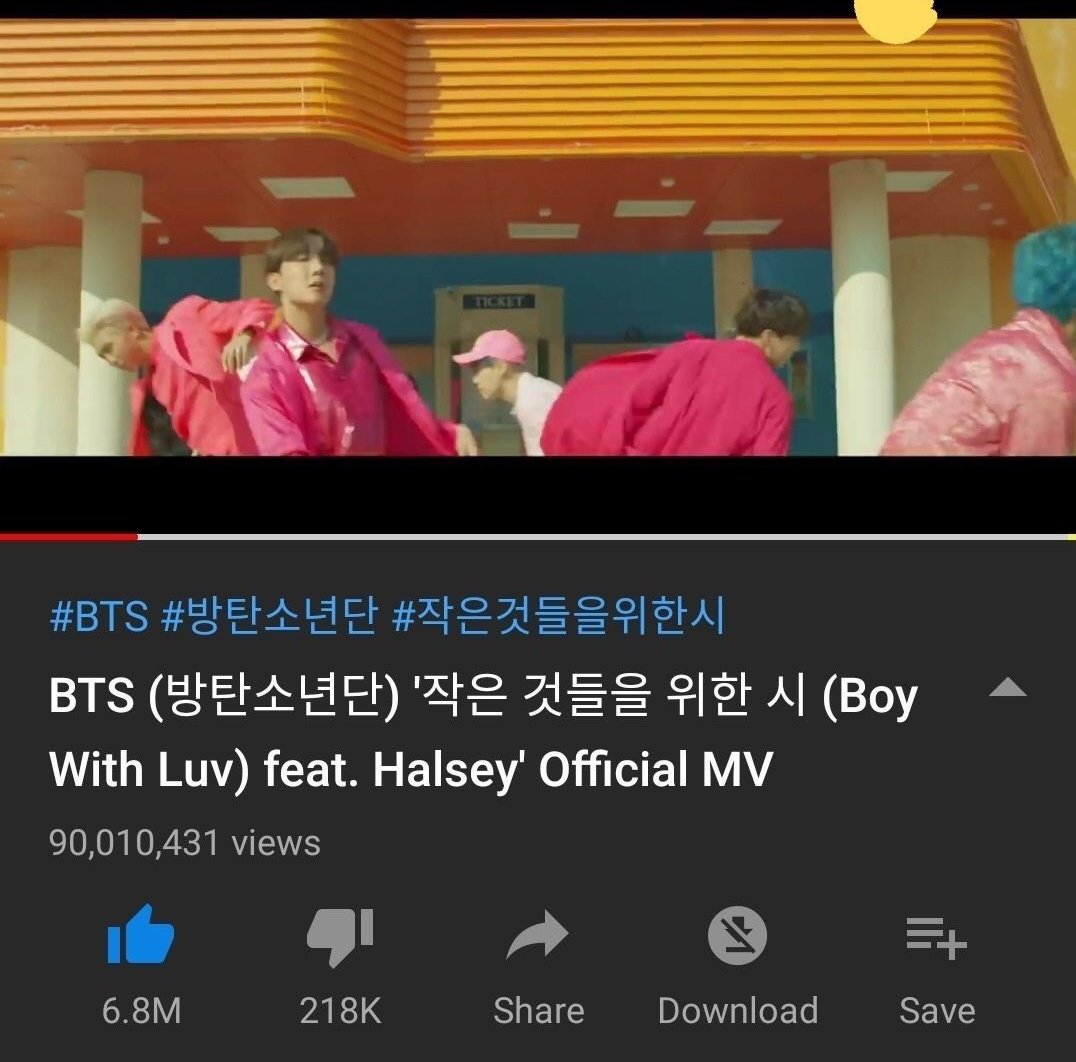Click the 6.8M likes count label
This screenshot has width=1076, height=1062.
[x=141, y=1011]
